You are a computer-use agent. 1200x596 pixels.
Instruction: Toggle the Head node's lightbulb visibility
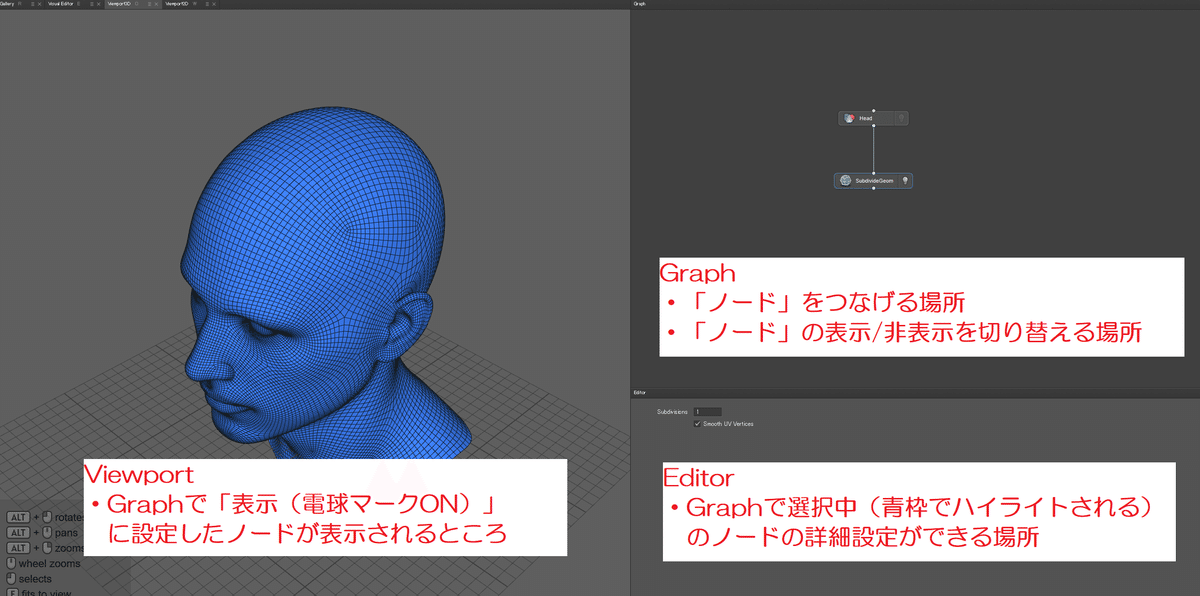[901, 118]
